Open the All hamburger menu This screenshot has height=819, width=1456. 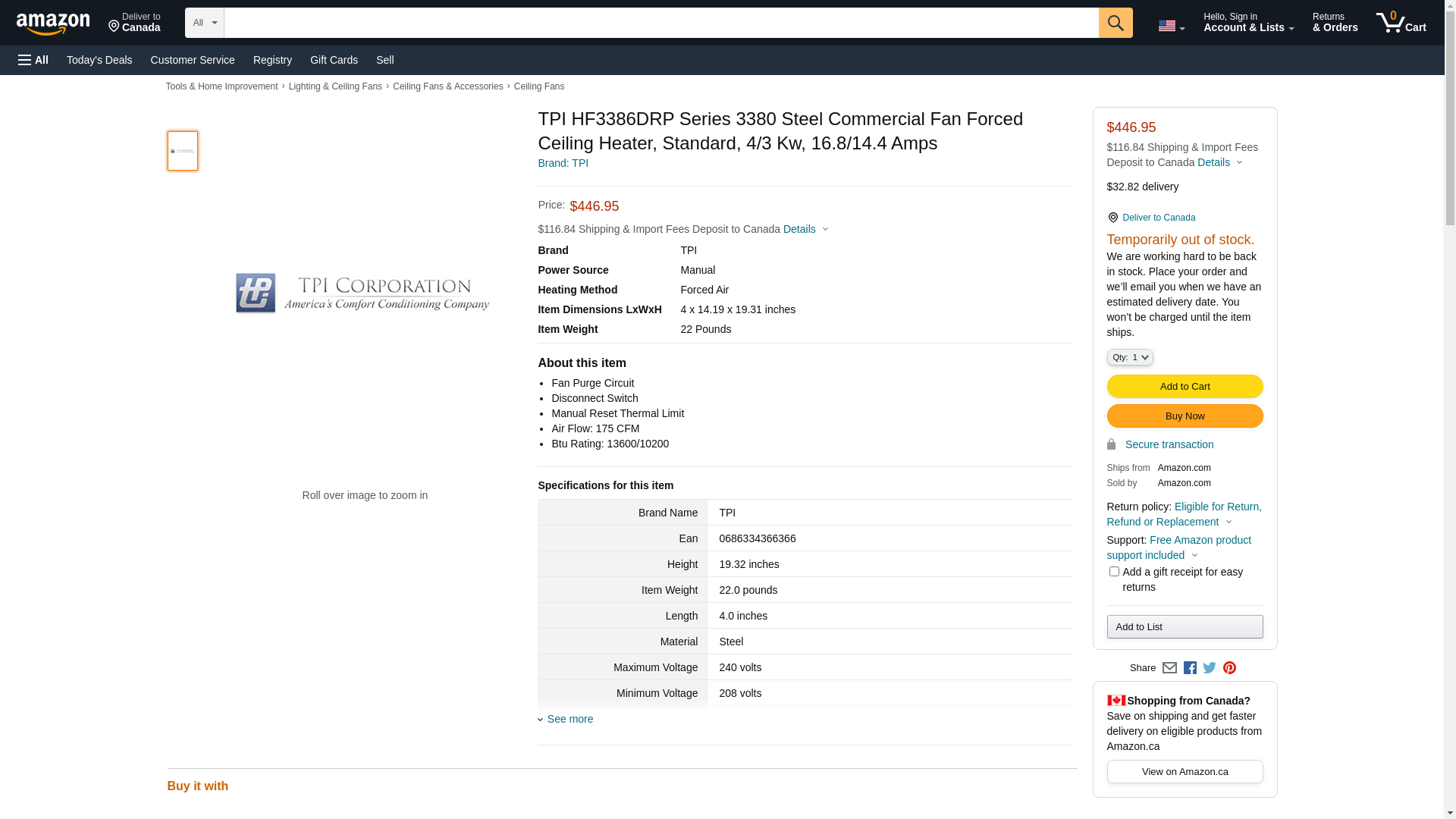point(33,60)
